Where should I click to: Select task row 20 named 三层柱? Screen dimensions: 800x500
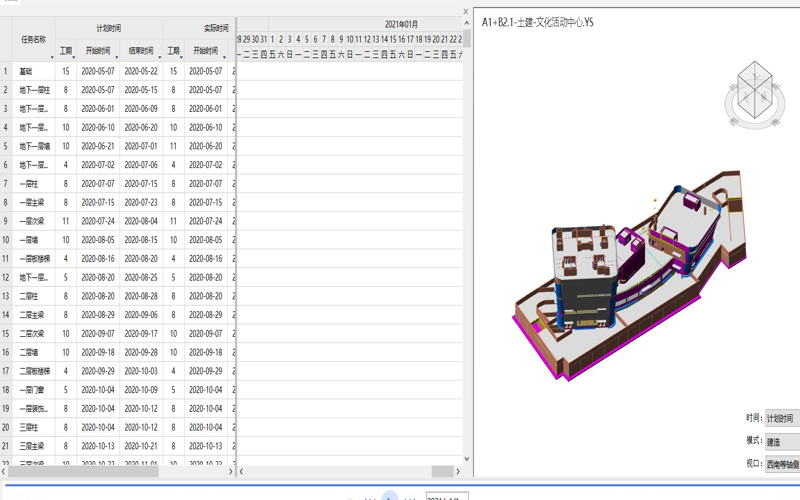coord(29,427)
